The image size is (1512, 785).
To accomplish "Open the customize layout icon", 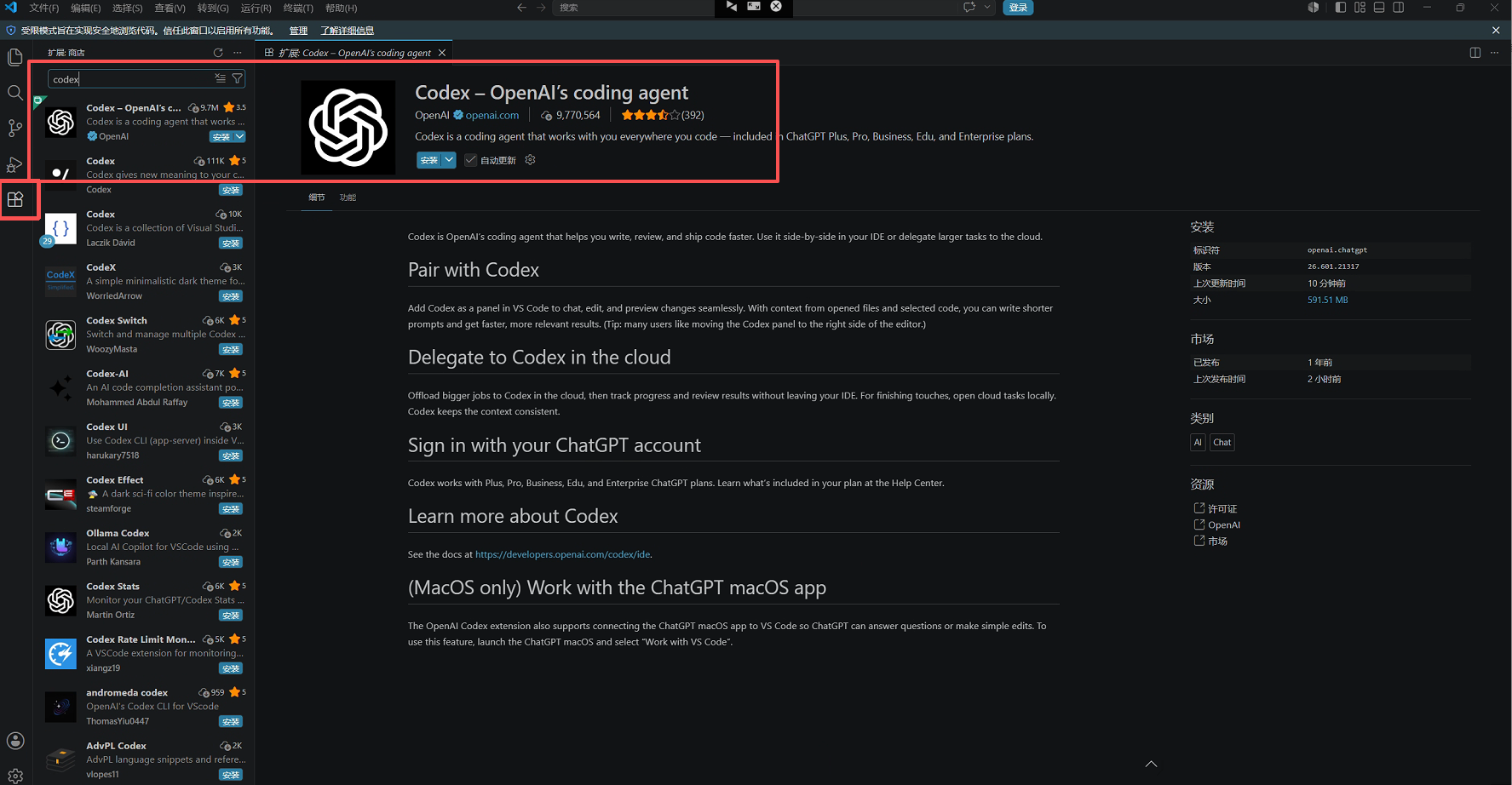I will [x=1360, y=8].
